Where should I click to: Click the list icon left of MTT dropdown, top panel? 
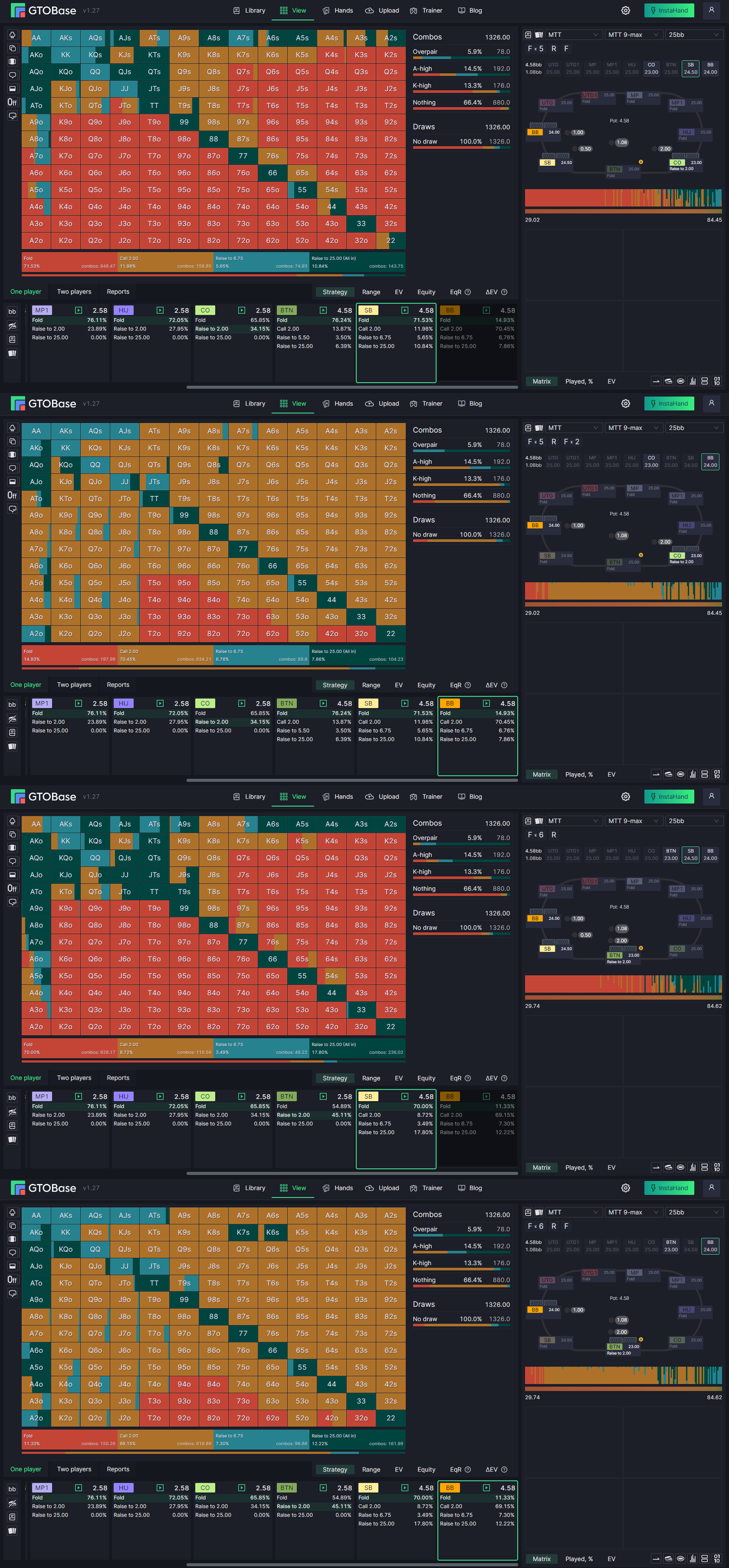pyautogui.click(x=529, y=35)
